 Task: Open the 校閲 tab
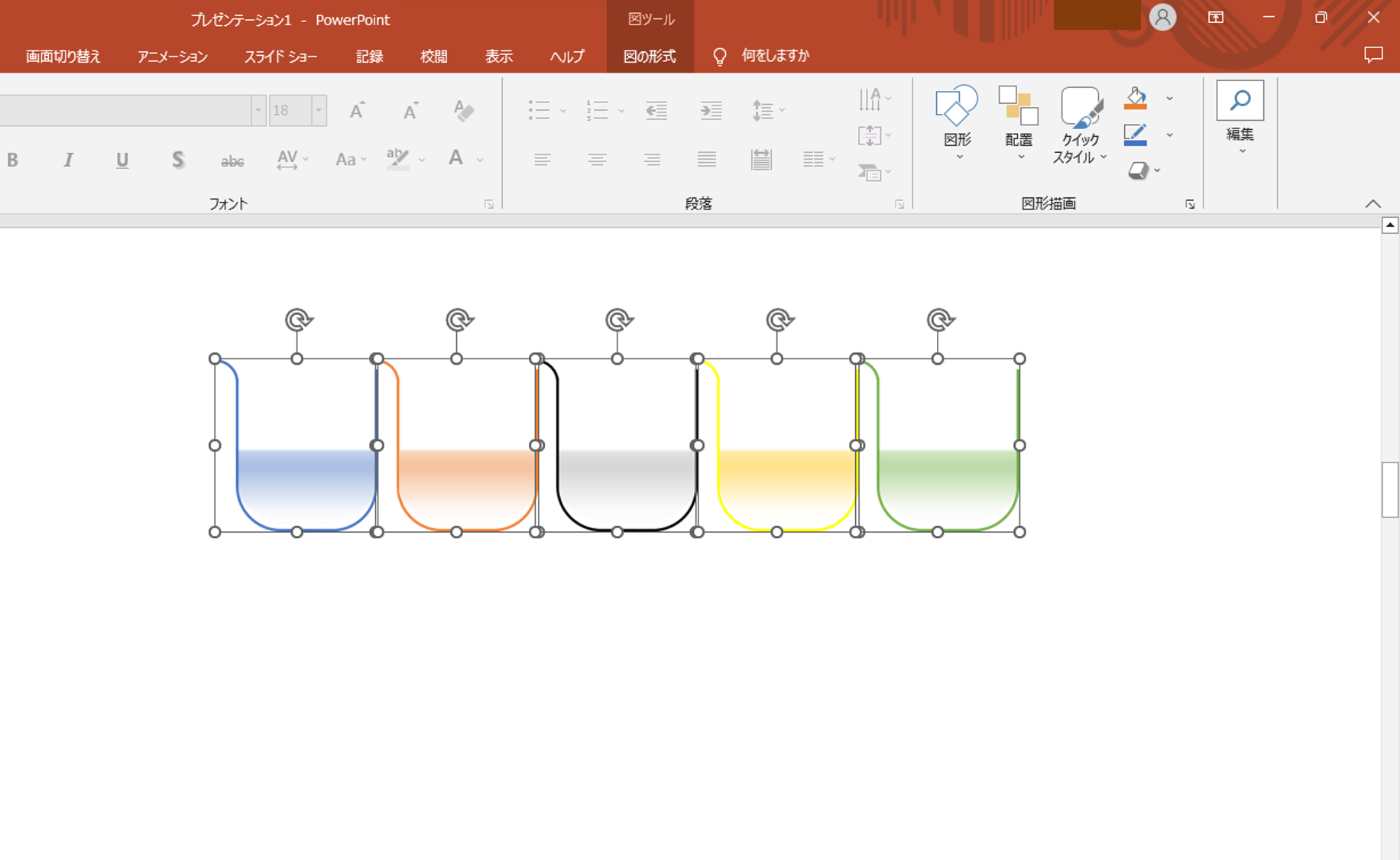pos(434,56)
